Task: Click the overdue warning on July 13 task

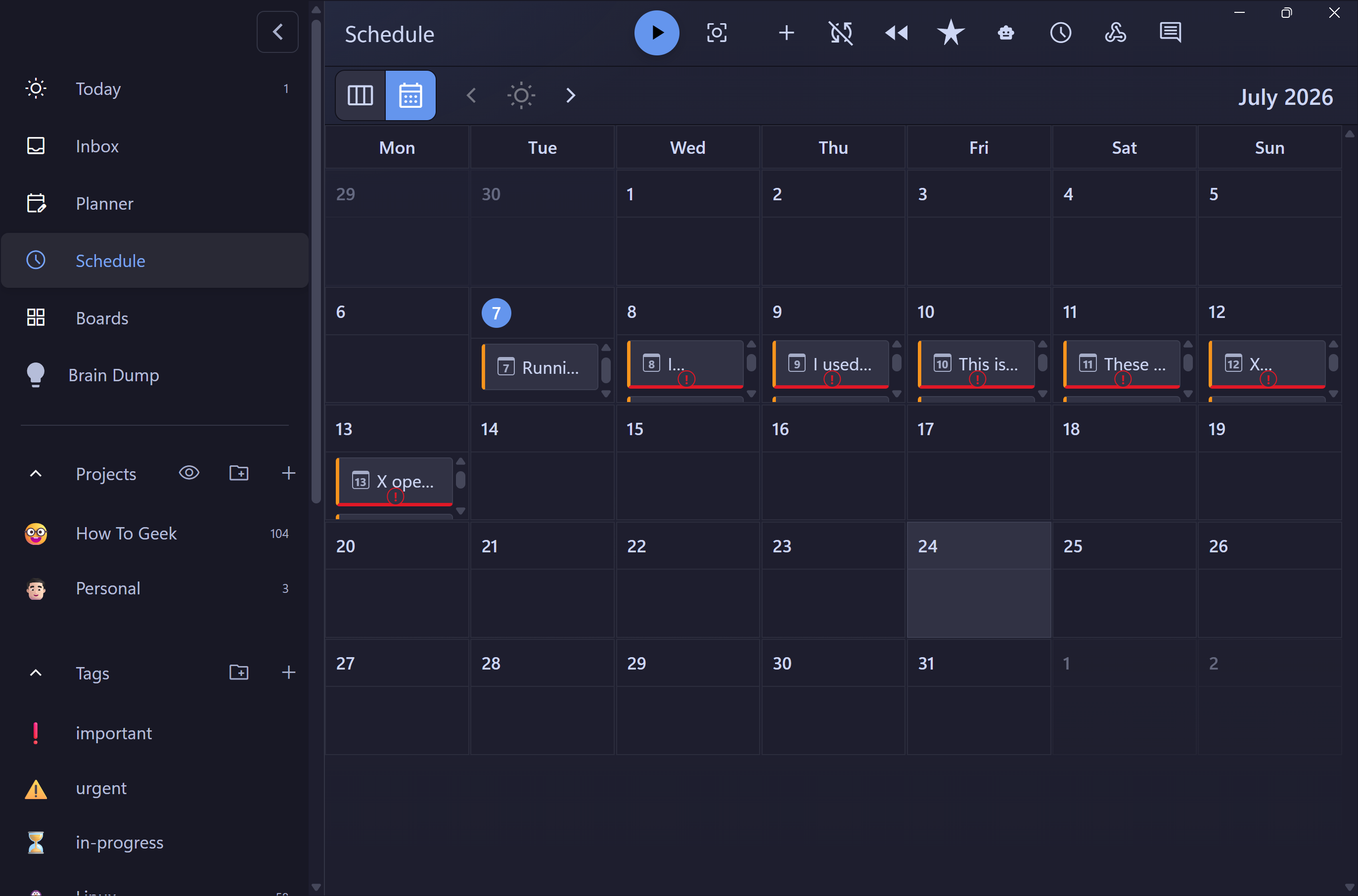Action: coord(396,496)
